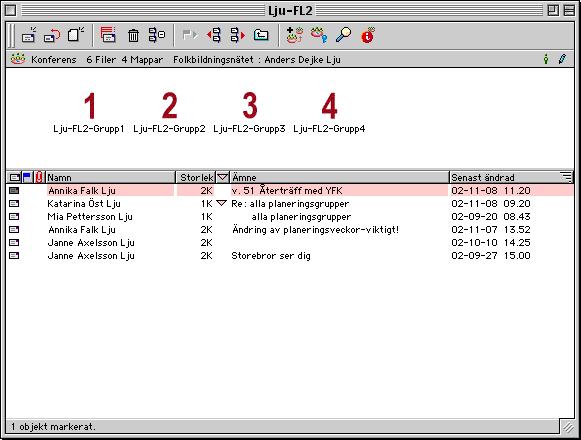The height and width of the screenshot is (440, 581).
Task: Go to previous in thread icon
Action: tap(214, 36)
